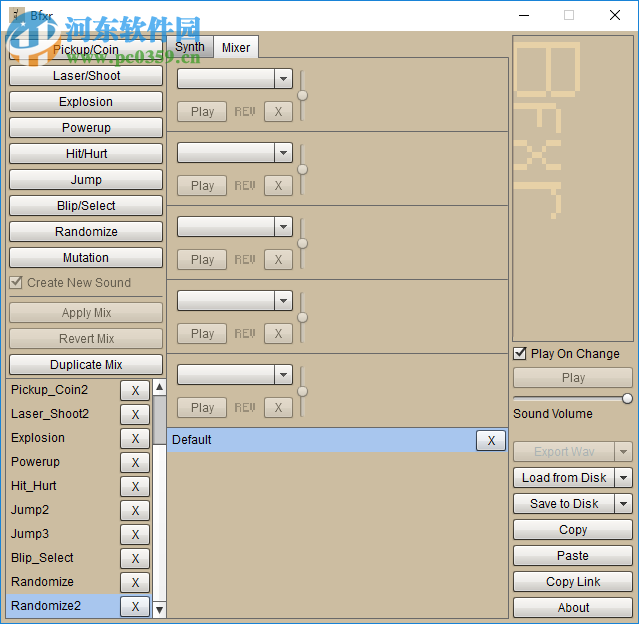Remove Pickup_Coin2 with its X button
639x624 pixels.
click(x=135, y=390)
